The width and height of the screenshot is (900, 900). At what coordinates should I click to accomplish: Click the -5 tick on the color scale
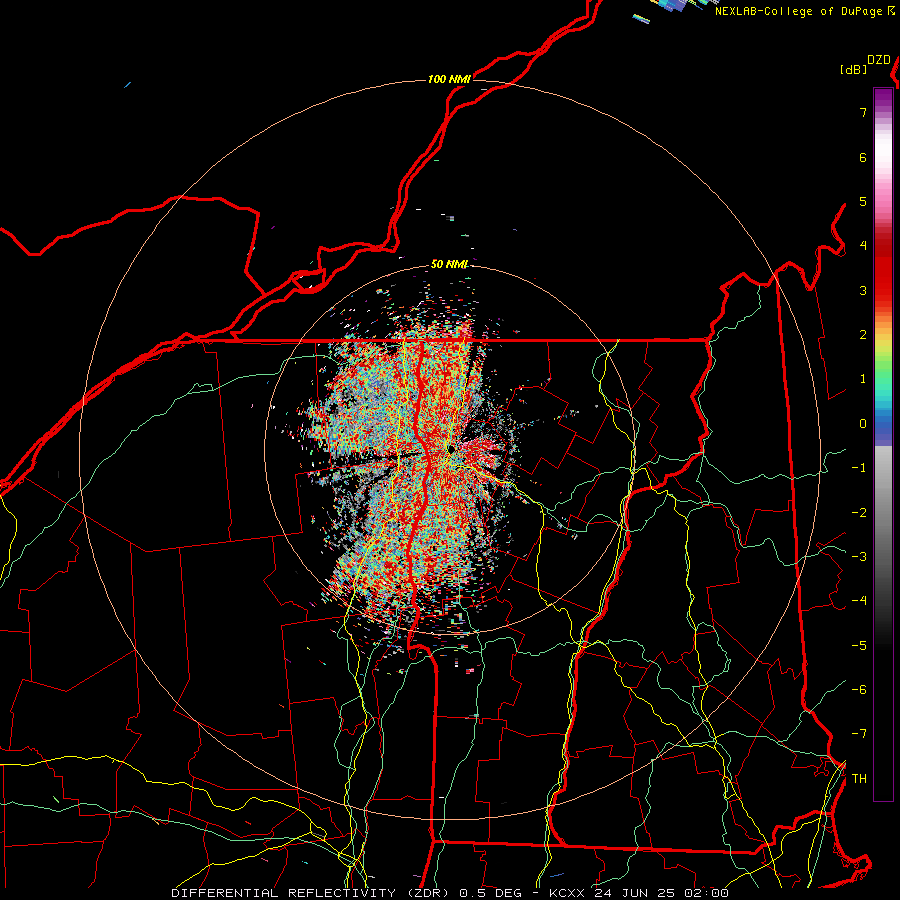(859, 646)
